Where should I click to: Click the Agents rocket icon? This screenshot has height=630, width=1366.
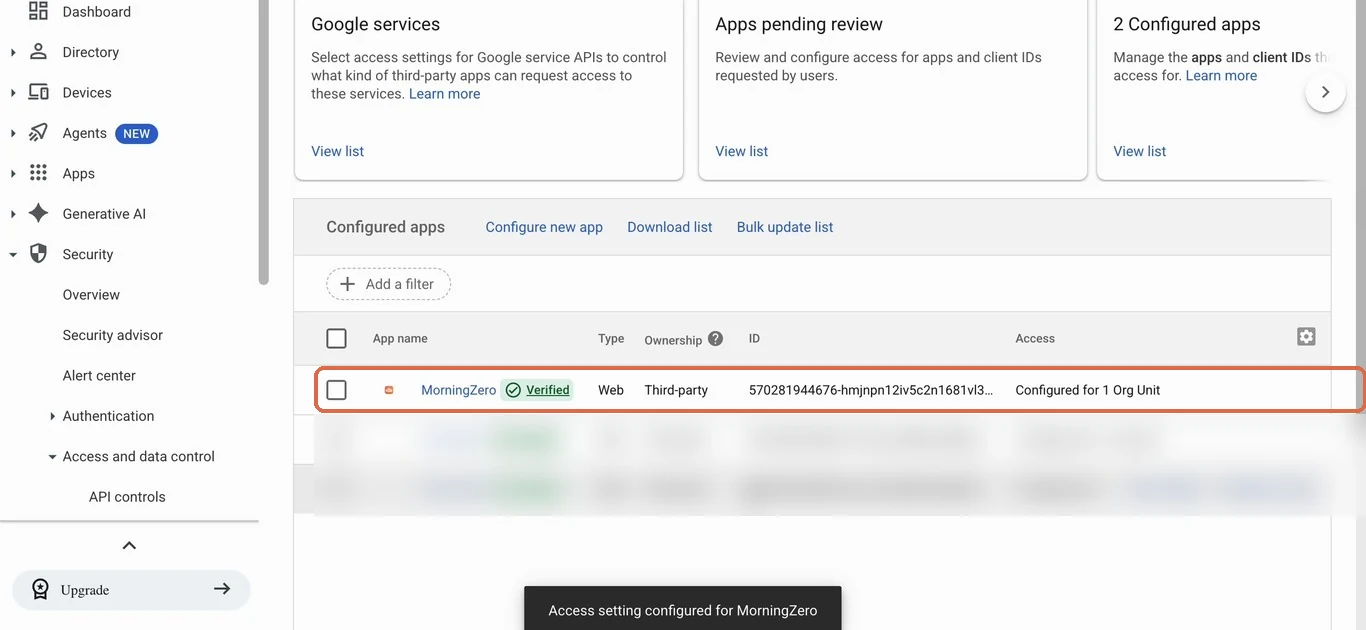coord(38,132)
